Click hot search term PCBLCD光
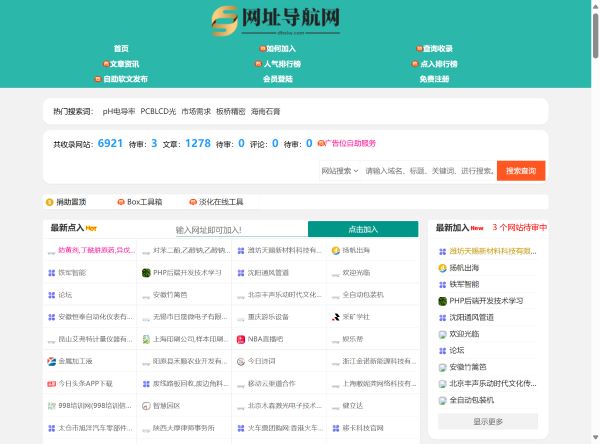This screenshot has height=444, width=600. (158, 111)
